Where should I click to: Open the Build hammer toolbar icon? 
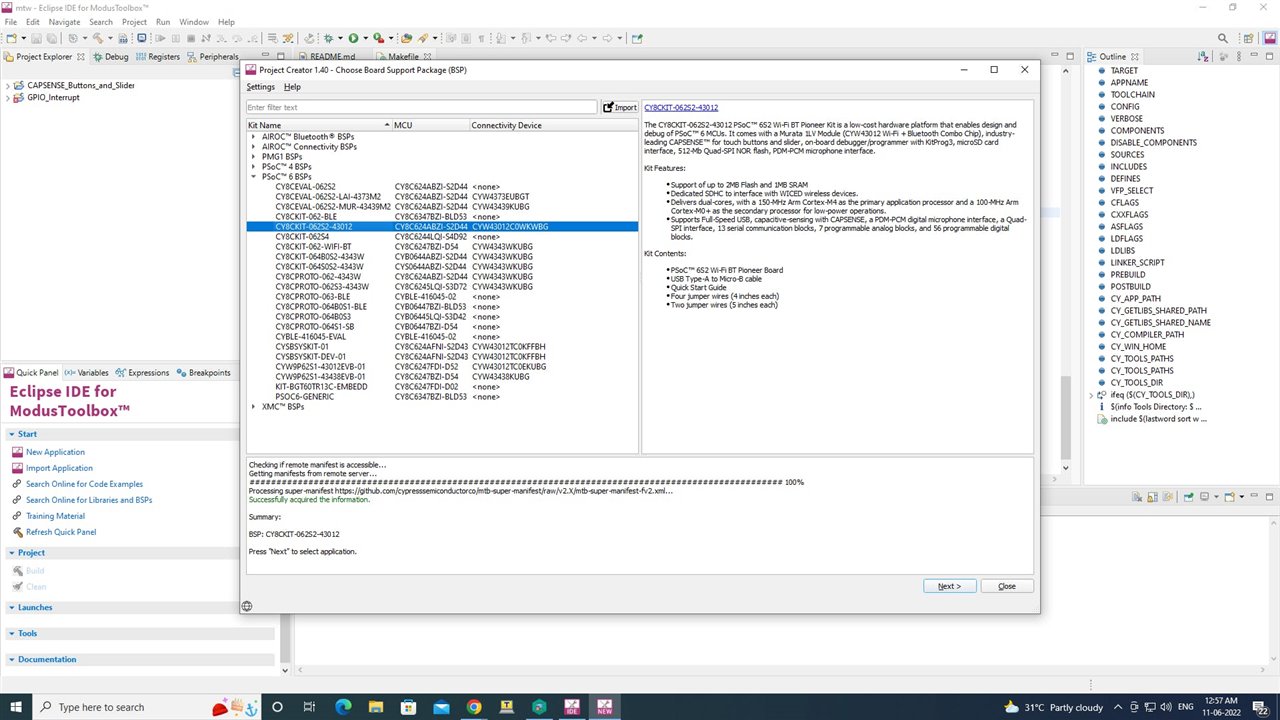pos(96,38)
